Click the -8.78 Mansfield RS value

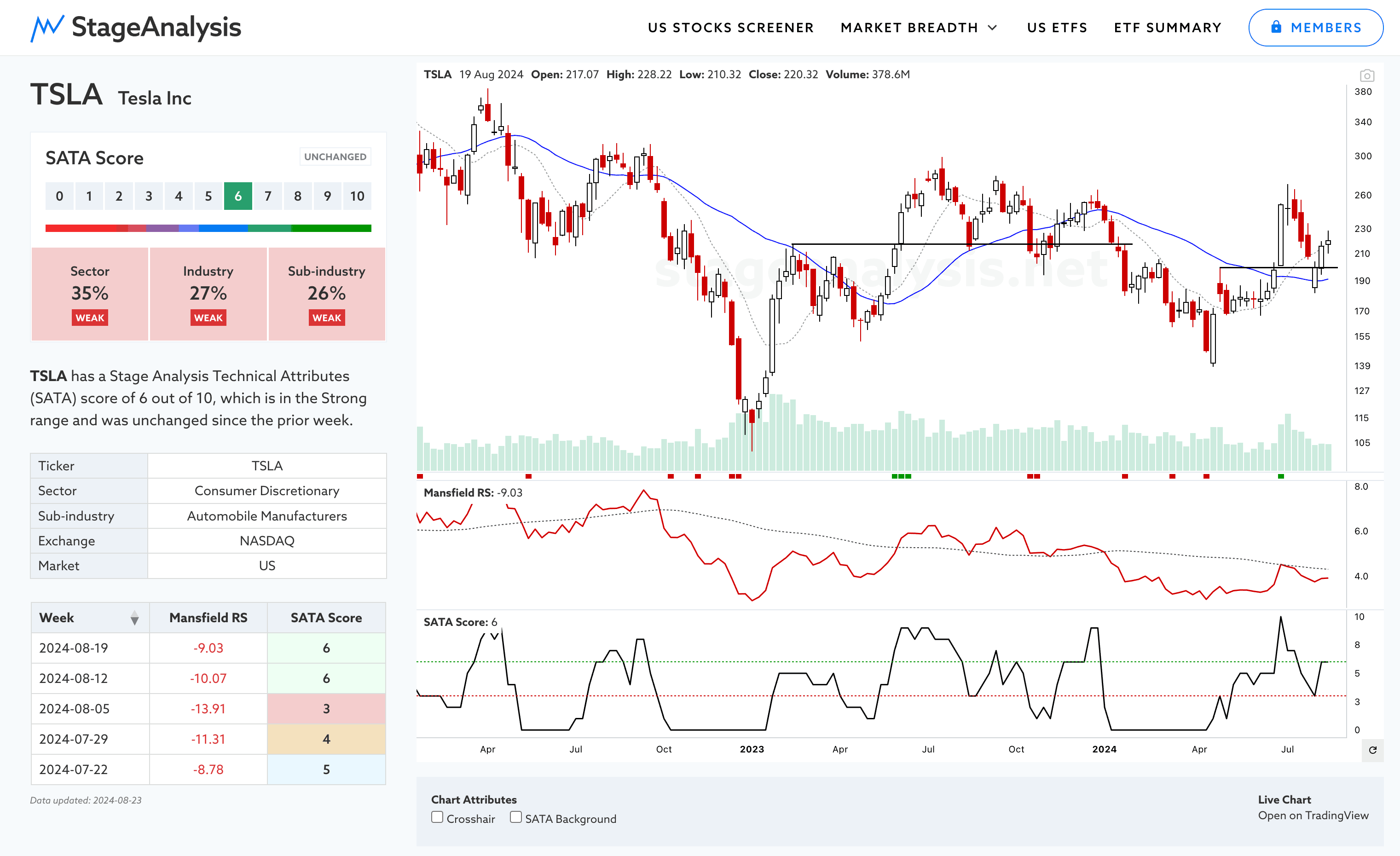(x=208, y=769)
